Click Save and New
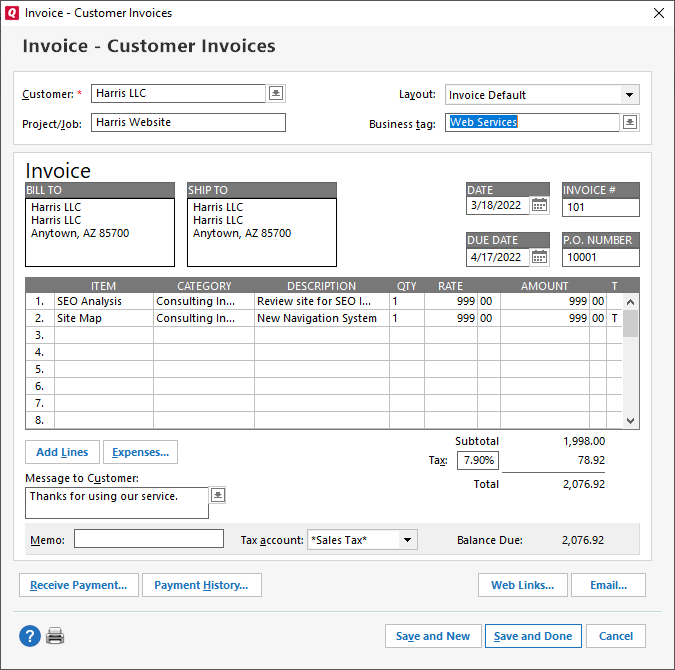Screen dimensions: 675x670 433,636
